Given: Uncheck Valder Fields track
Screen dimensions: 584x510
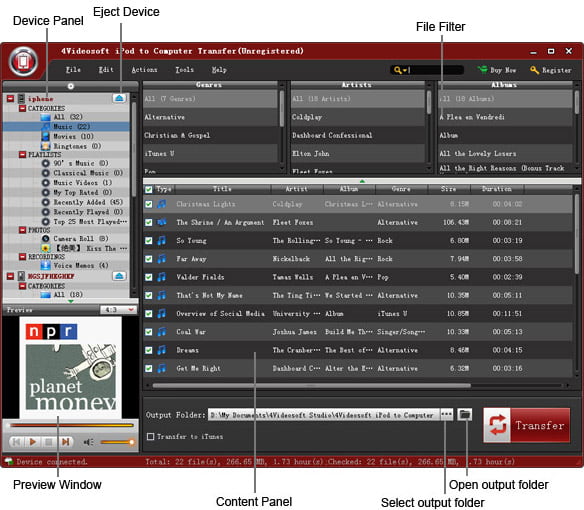Looking at the screenshot, I should click(149, 277).
